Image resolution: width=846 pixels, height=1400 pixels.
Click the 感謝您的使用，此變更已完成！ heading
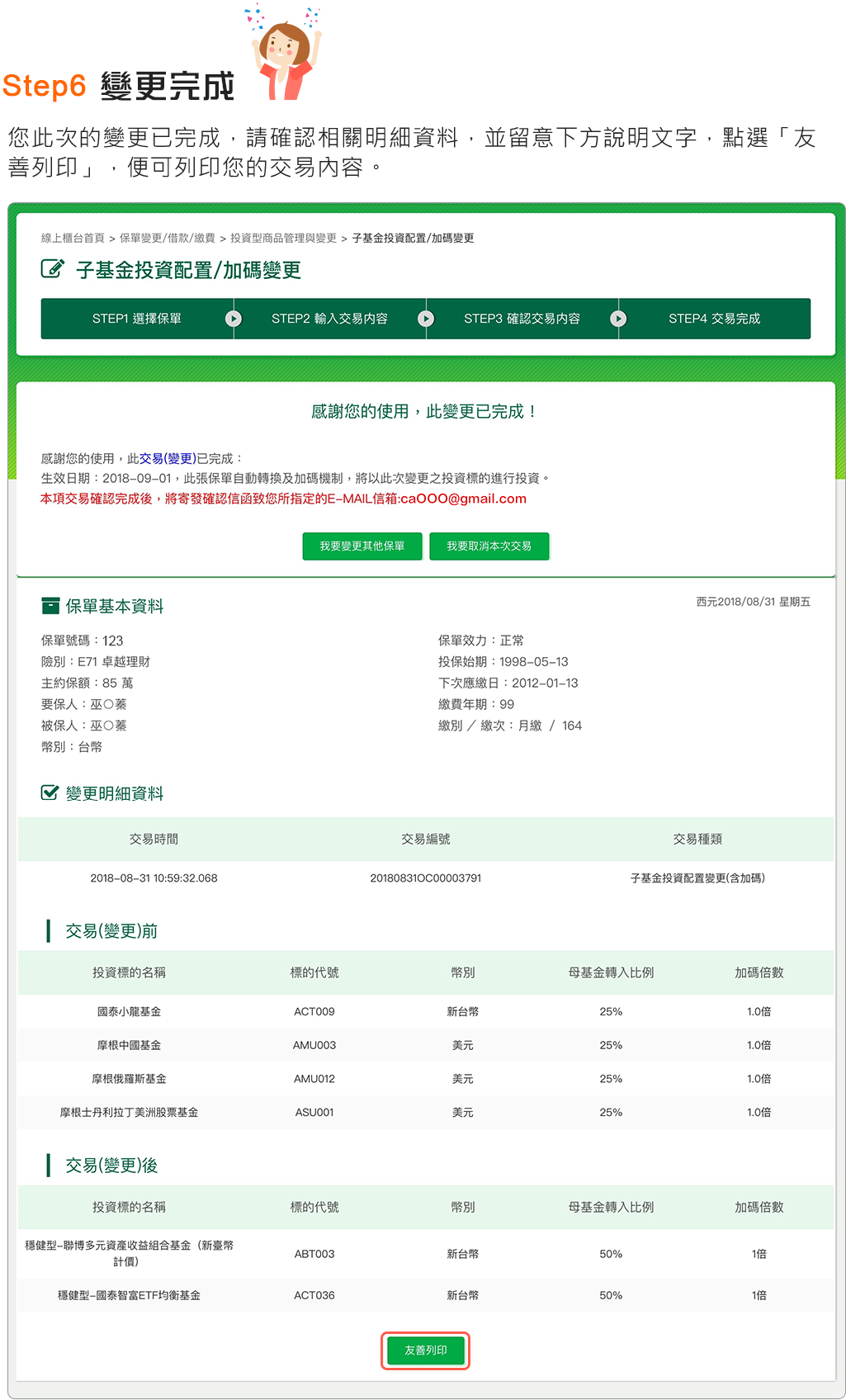pyautogui.click(x=426, y=411)
